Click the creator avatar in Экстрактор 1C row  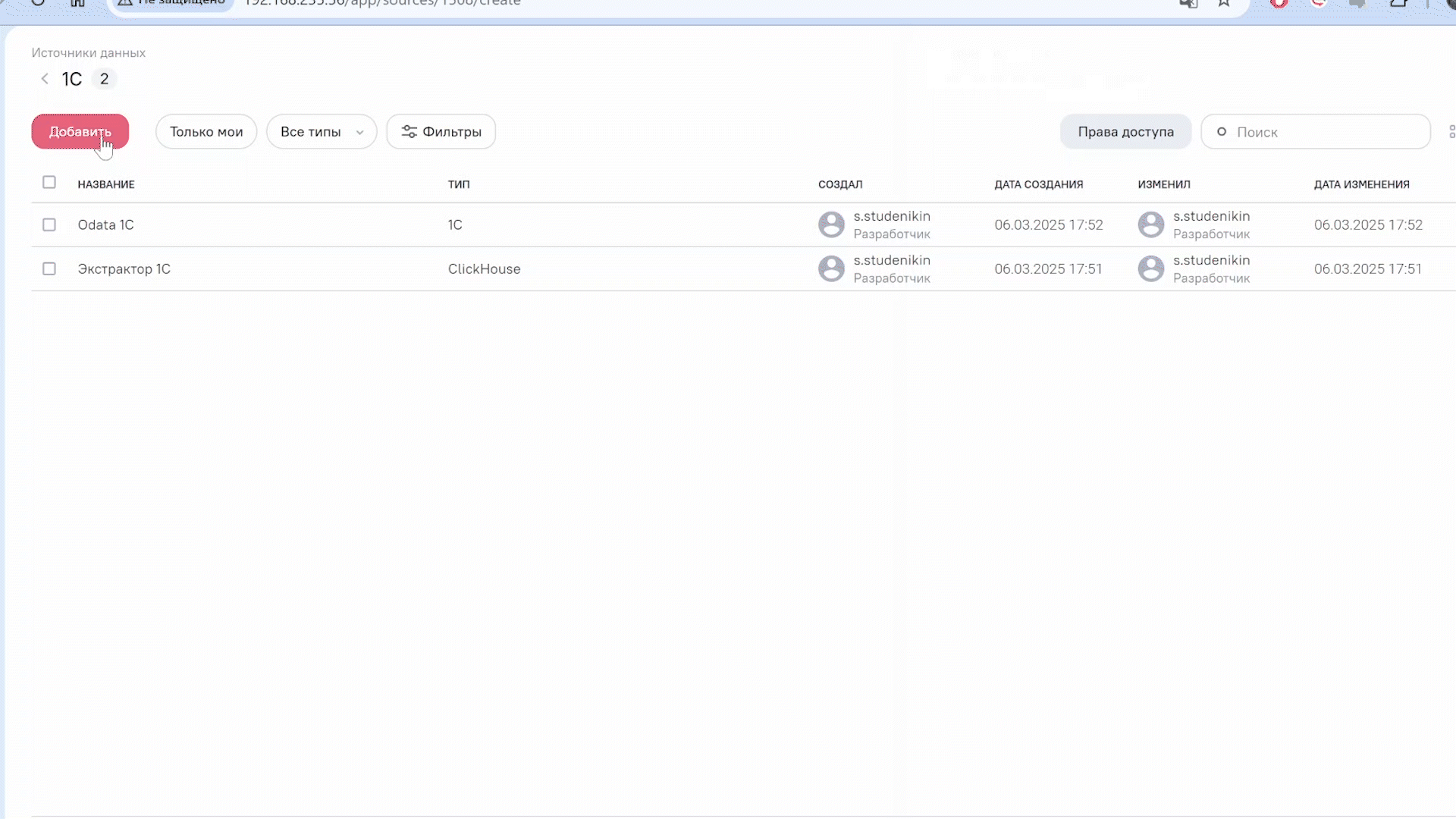click(x=831, y=269)
